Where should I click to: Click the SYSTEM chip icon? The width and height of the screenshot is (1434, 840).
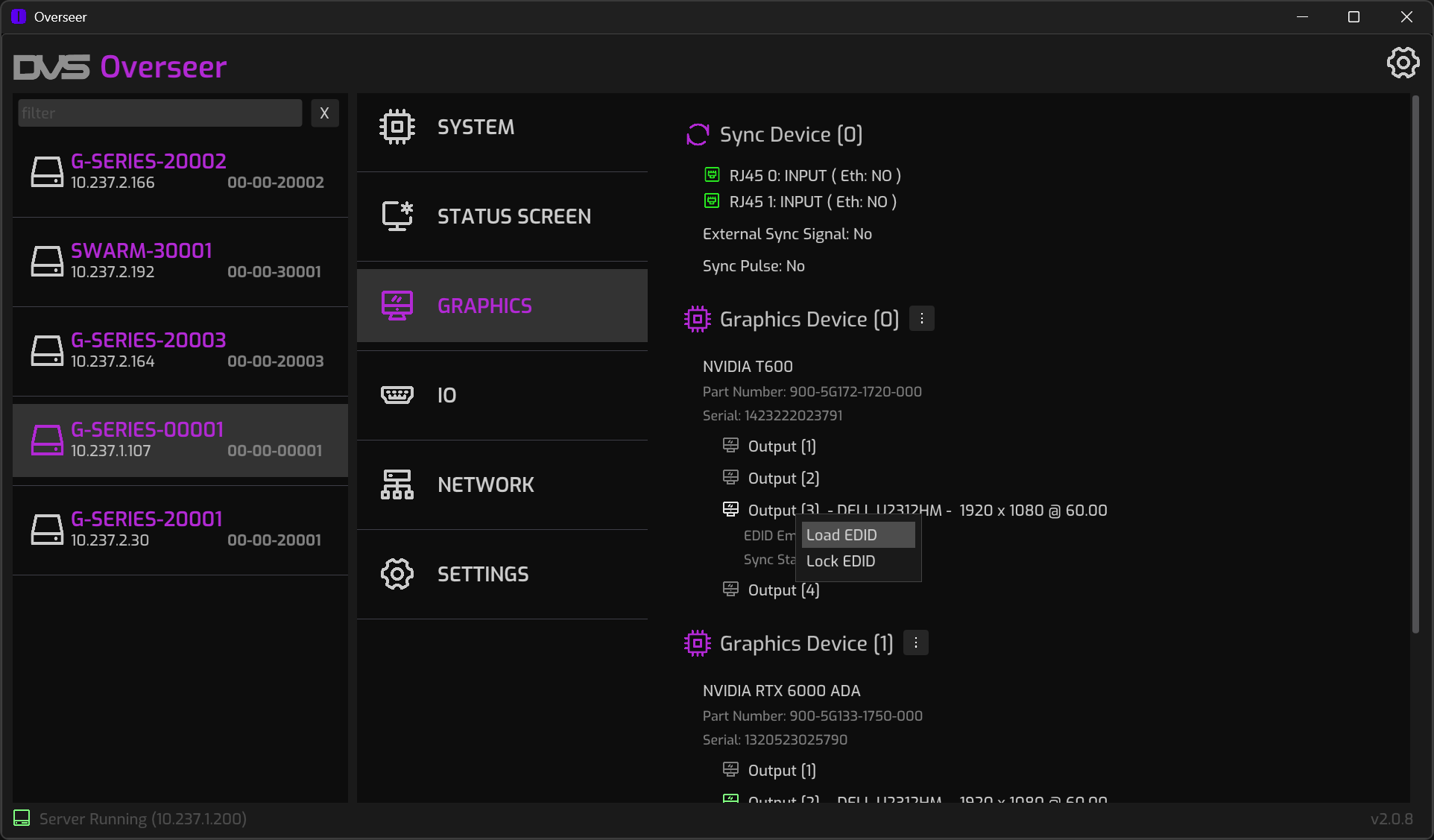pyautogui.click(x=397, y=127)
